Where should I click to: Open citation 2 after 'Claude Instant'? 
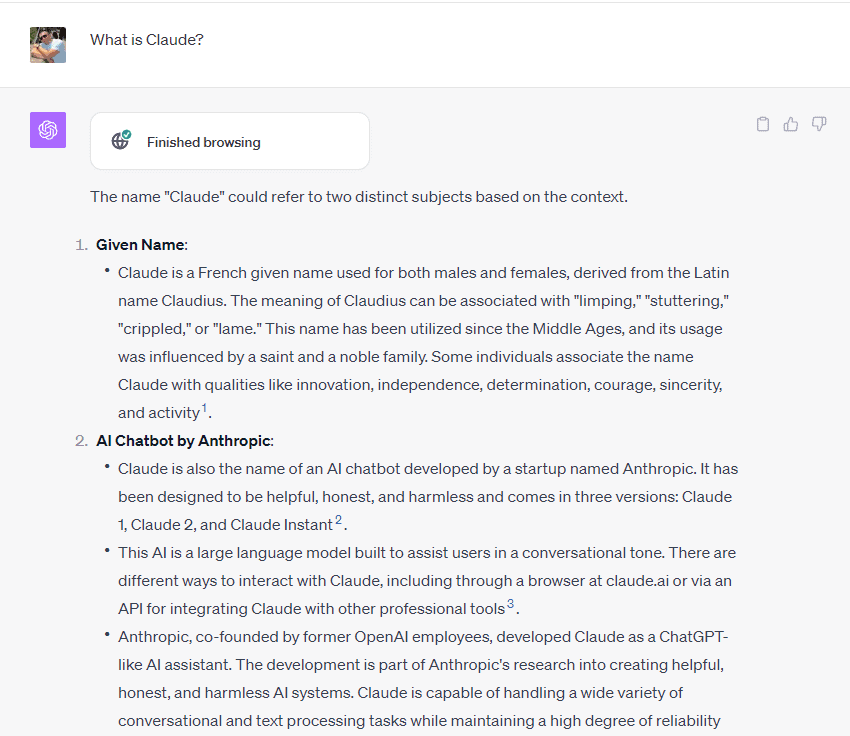[x=338, y=520]
